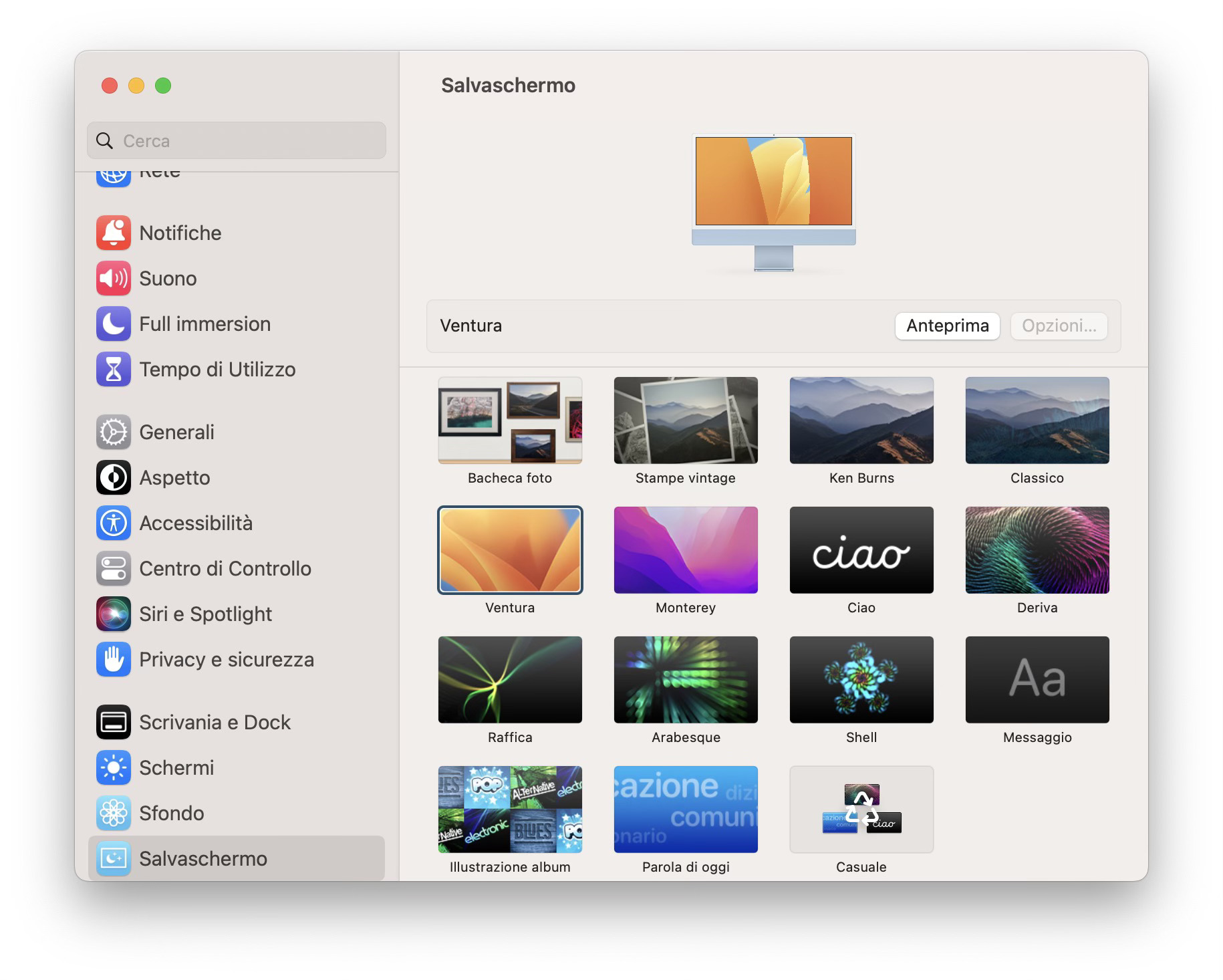
Task: Click the Schermi brightness icon
Action: click(x=114, y=768)
